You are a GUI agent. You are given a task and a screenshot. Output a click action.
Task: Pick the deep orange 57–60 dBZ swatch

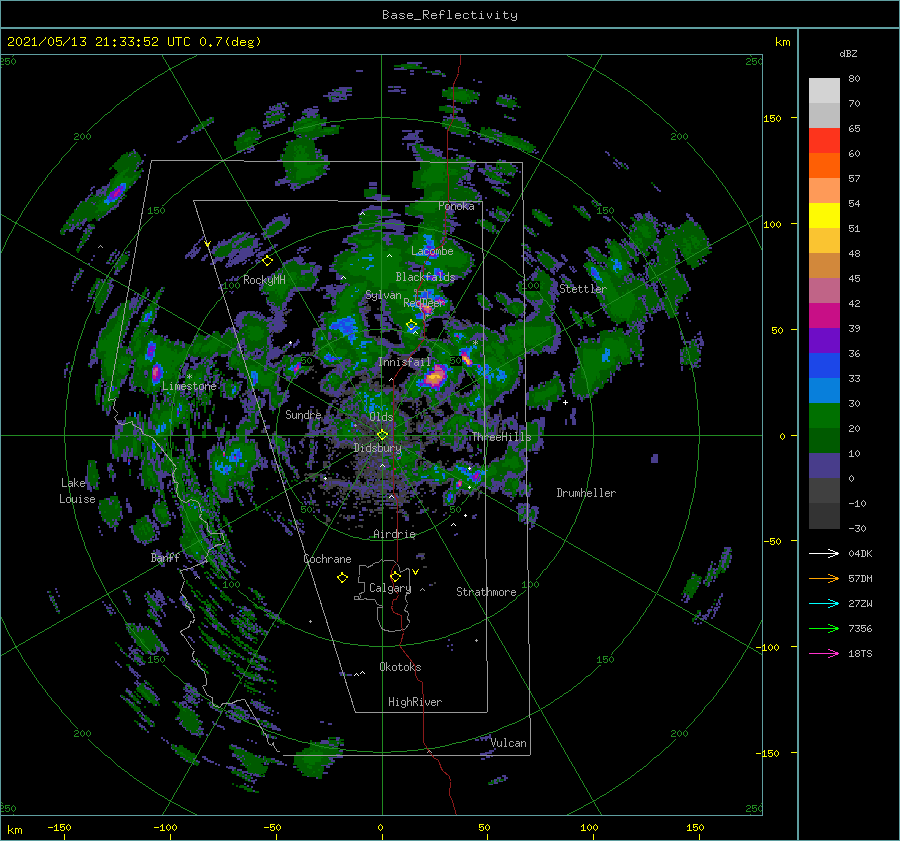824,166
